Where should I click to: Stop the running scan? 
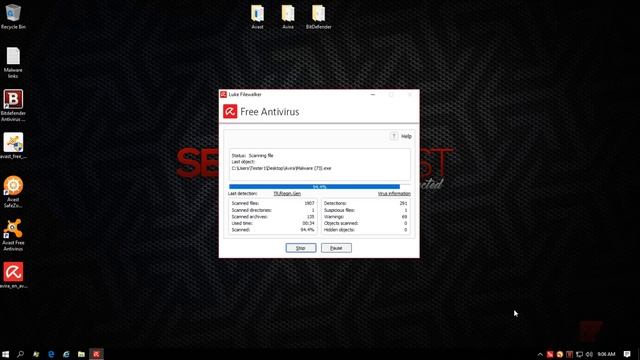pyautogui.click(x=301, y=248)
